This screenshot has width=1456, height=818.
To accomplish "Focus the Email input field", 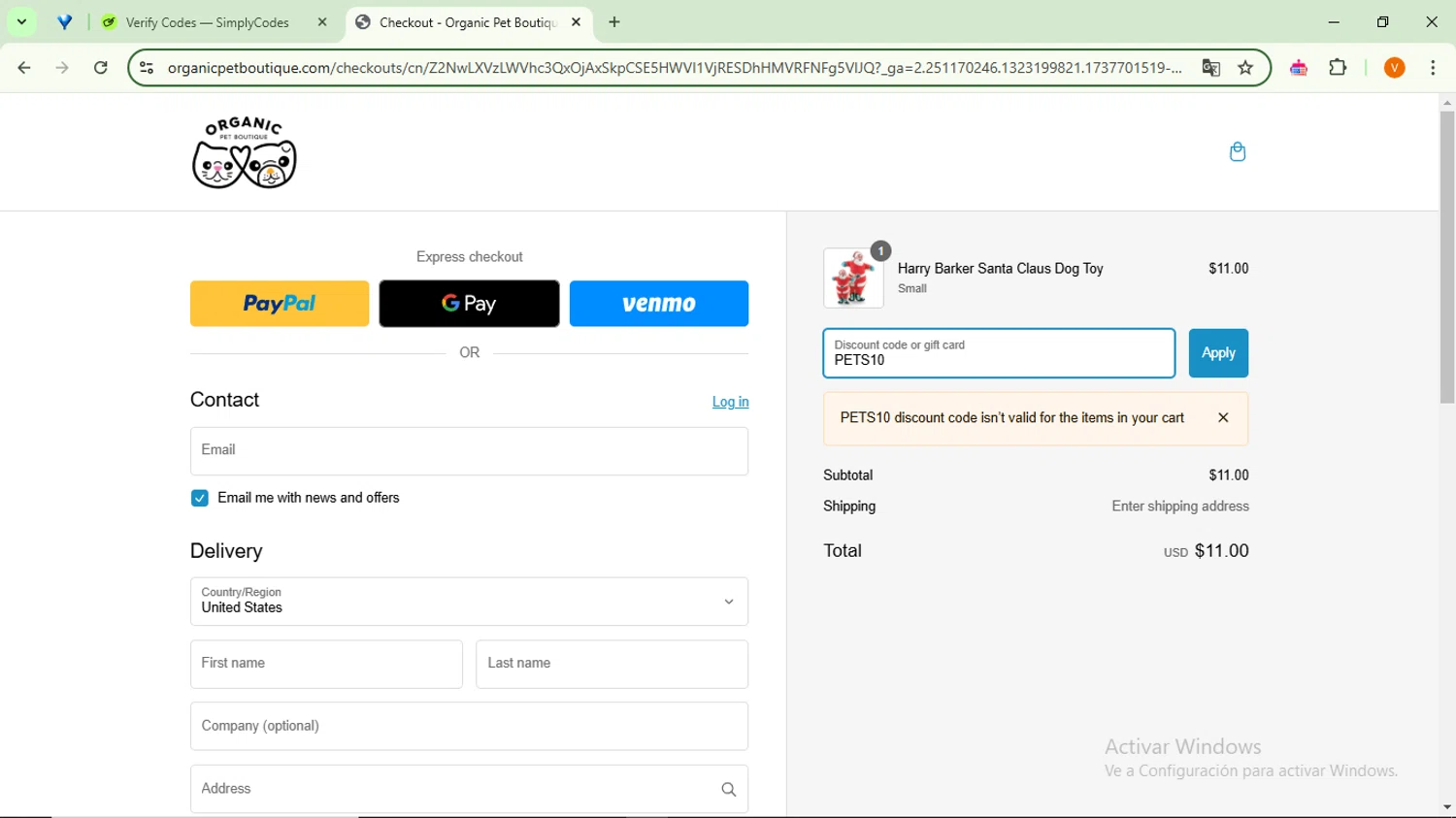I will (469, 451).
